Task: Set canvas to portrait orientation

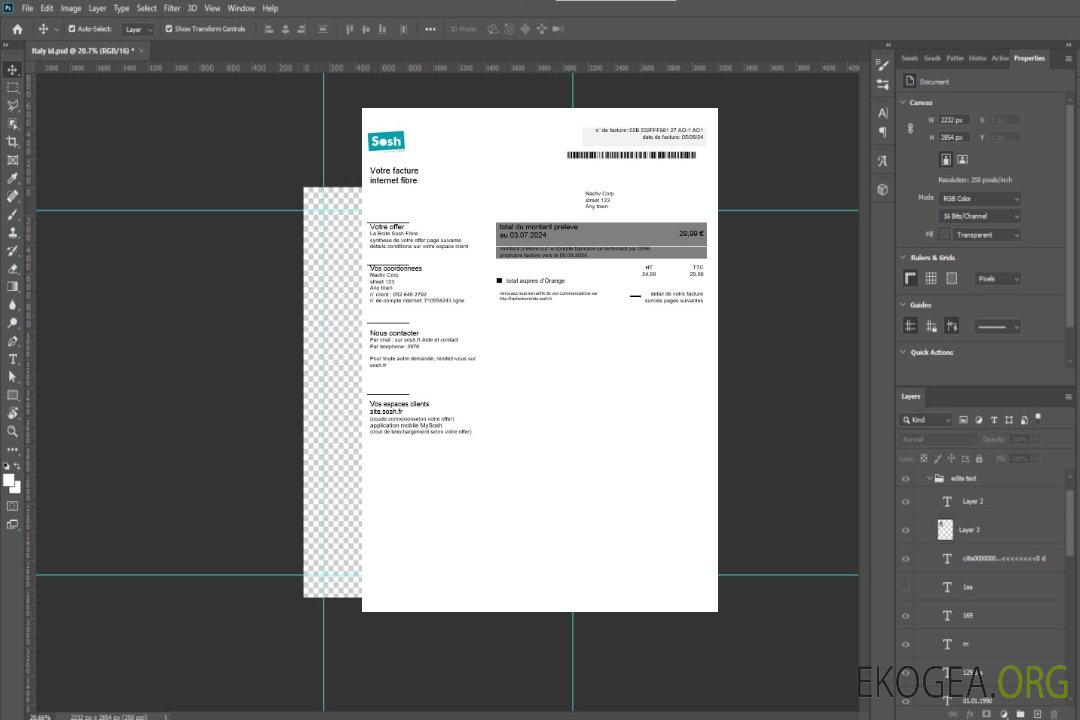Action: pos(946,160)
